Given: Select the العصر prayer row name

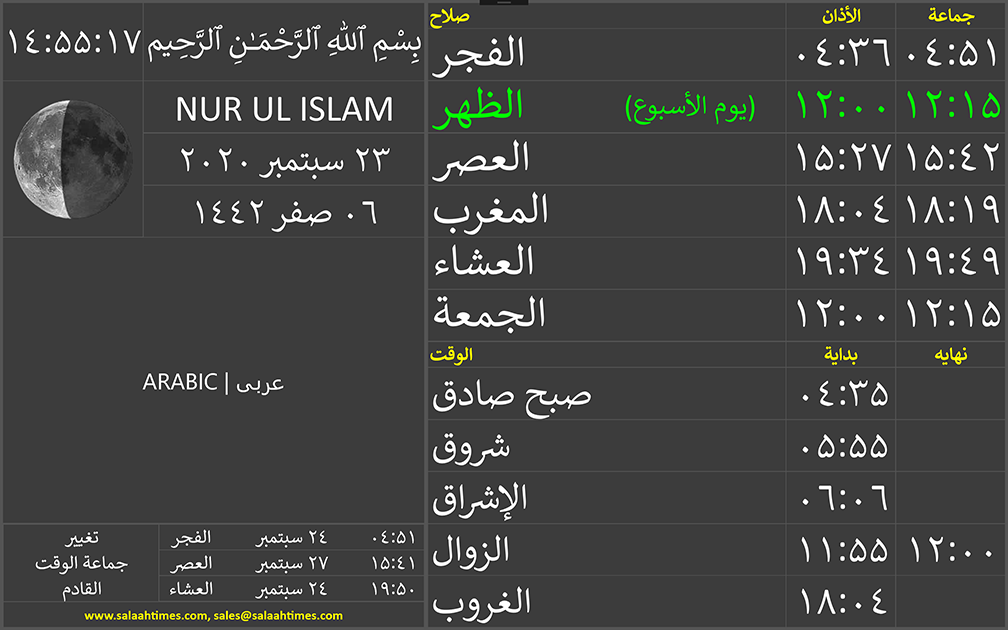Looking at the screenshot, I should click(x=481, y=160).
